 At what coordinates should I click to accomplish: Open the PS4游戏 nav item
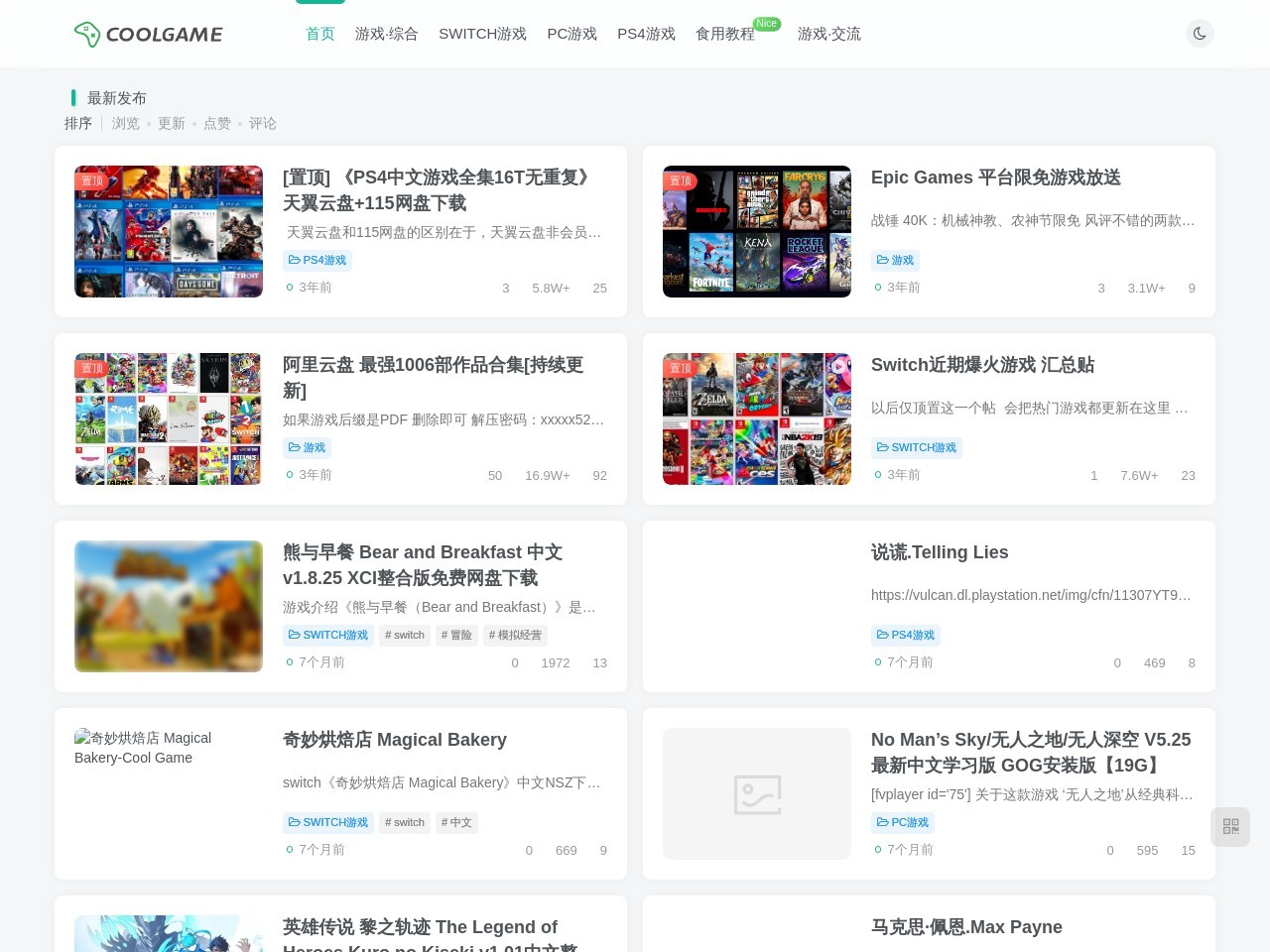point(646,34)
